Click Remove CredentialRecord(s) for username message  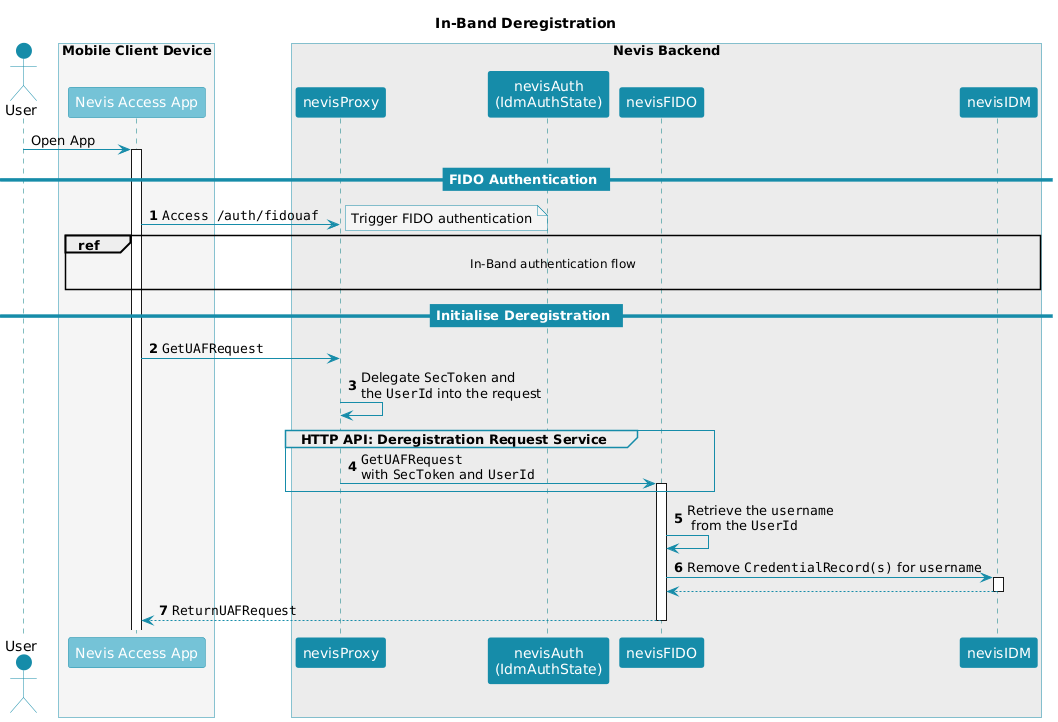(834, 567)
